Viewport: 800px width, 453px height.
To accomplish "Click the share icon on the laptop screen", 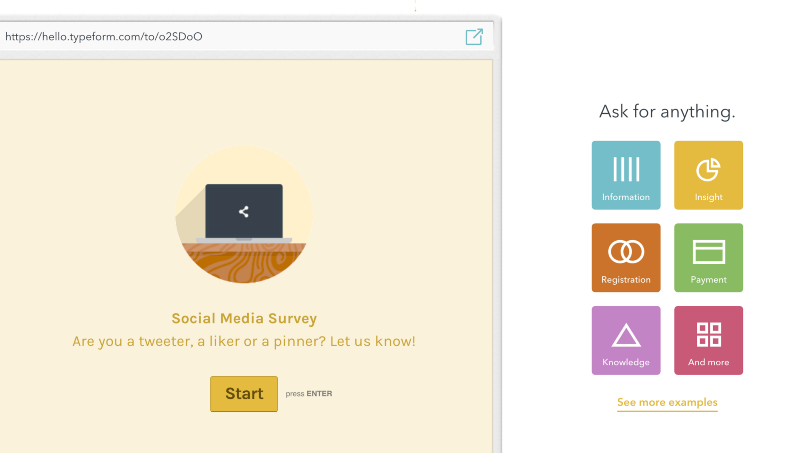I will click(244, 211).
